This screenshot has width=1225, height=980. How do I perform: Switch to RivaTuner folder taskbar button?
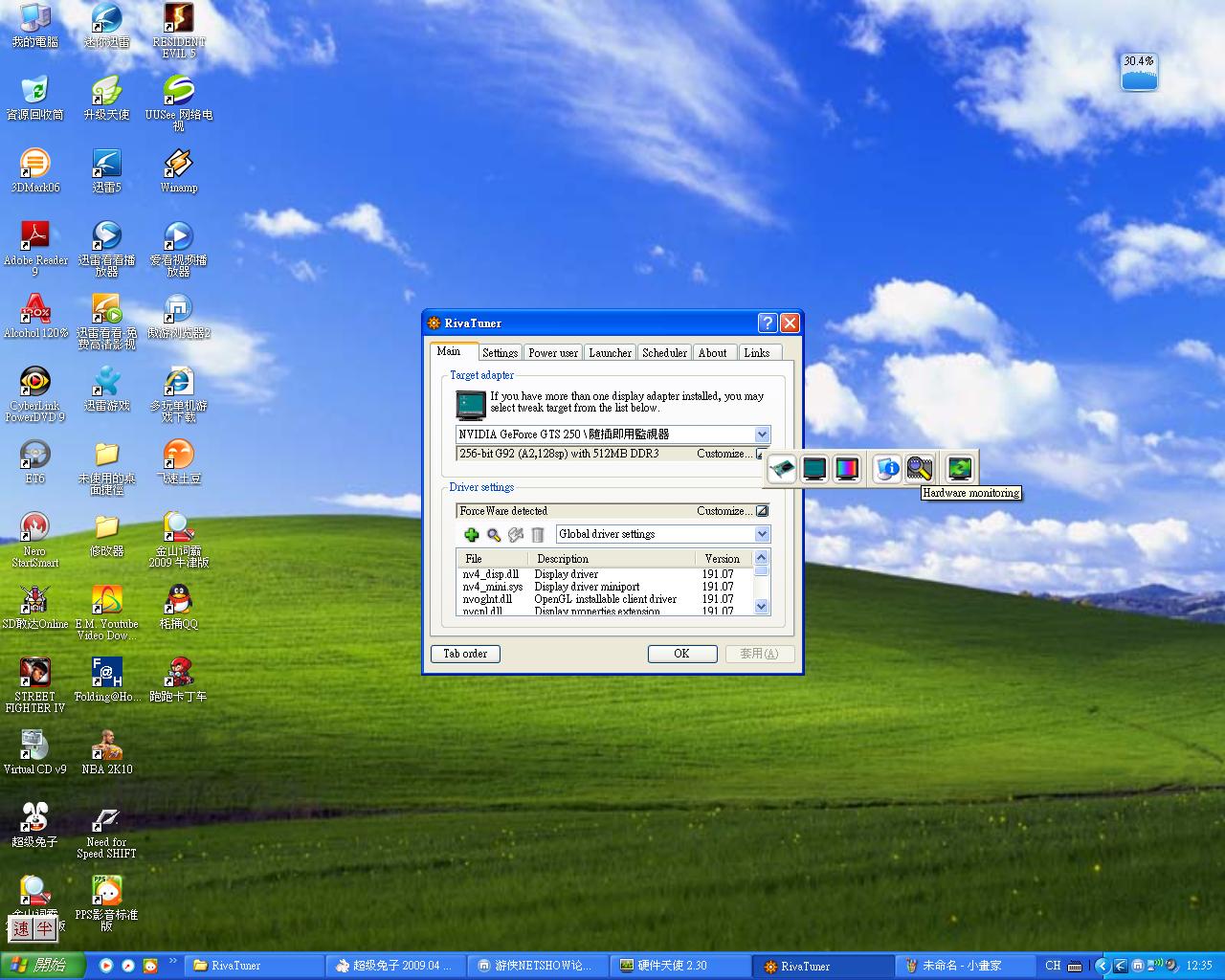tap(253, 966)
